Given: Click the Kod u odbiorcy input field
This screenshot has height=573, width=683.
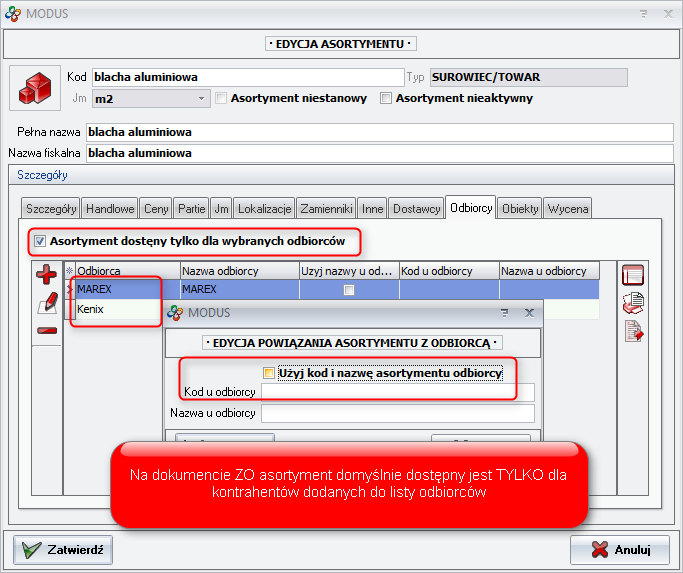Looking at the screenshot, I should pyautogui.click(x=397, y=392).
